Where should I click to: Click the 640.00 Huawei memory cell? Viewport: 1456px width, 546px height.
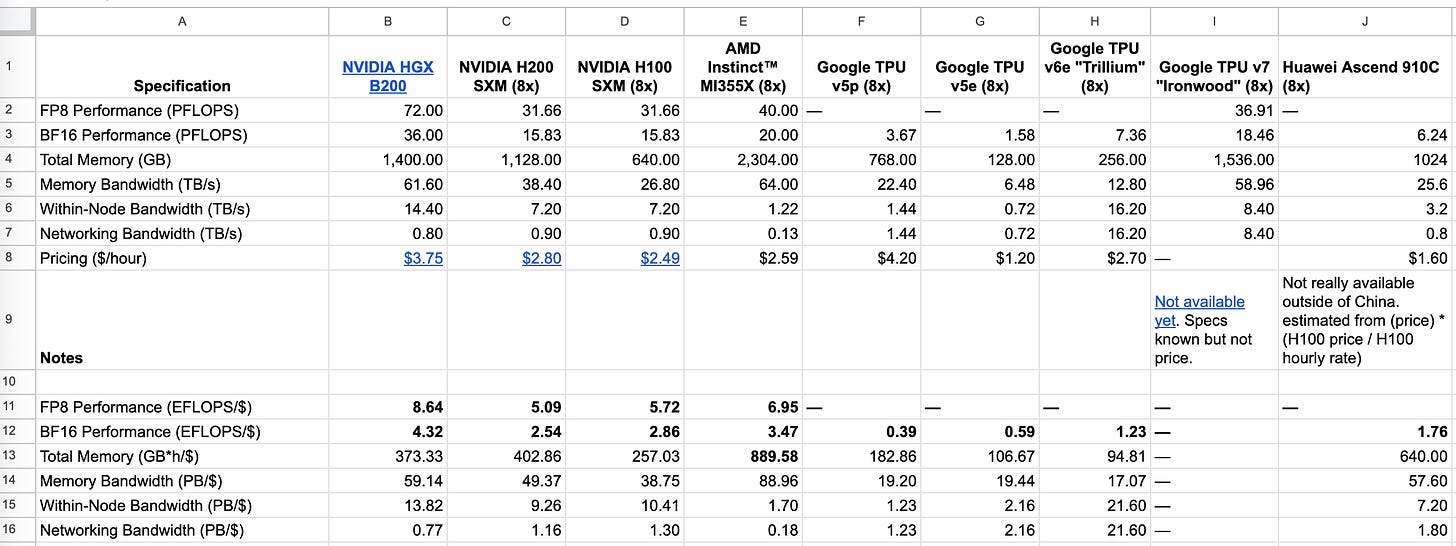(x=1367, y=456)
